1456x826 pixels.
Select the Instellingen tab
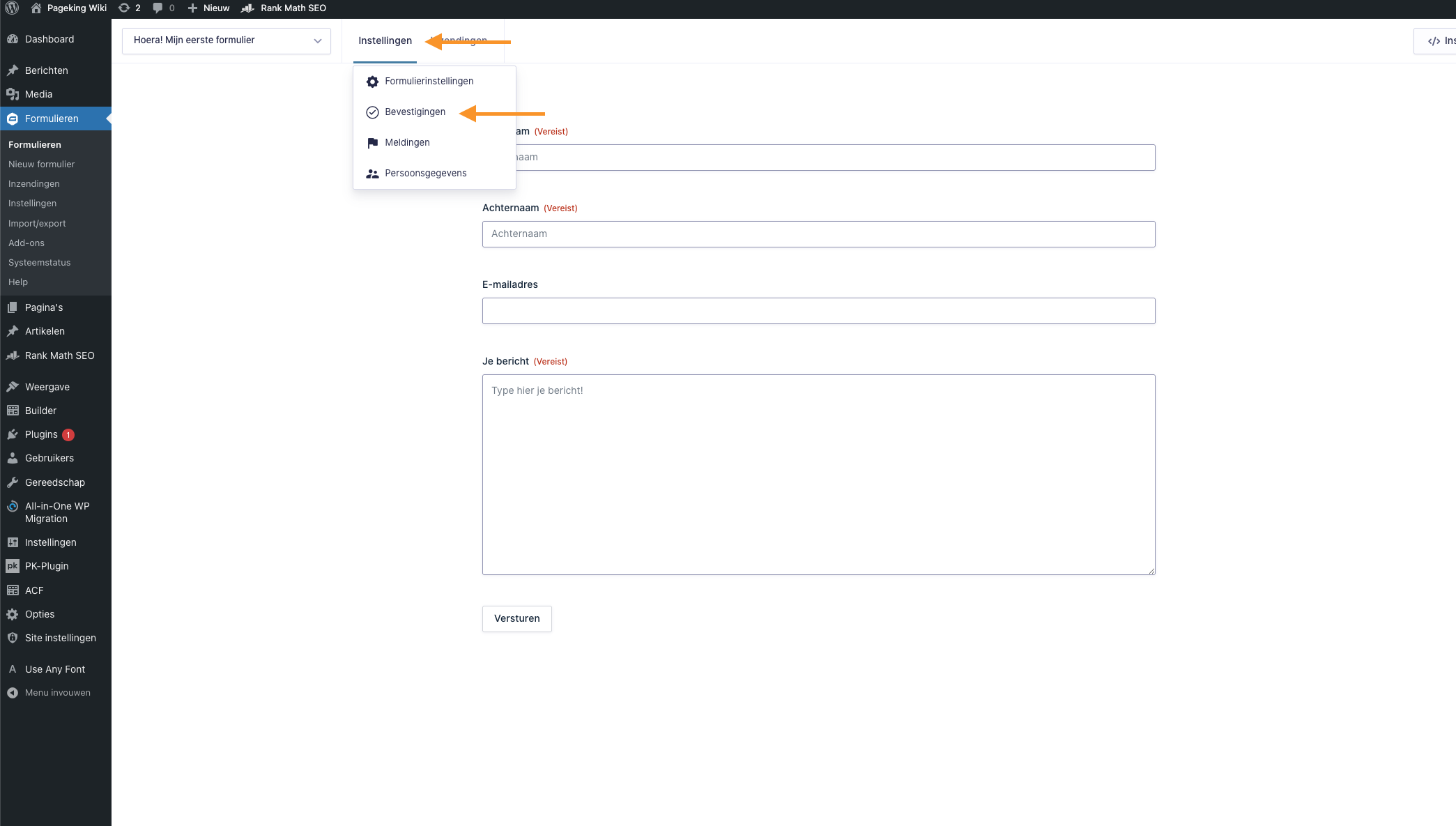pos(385,40)
